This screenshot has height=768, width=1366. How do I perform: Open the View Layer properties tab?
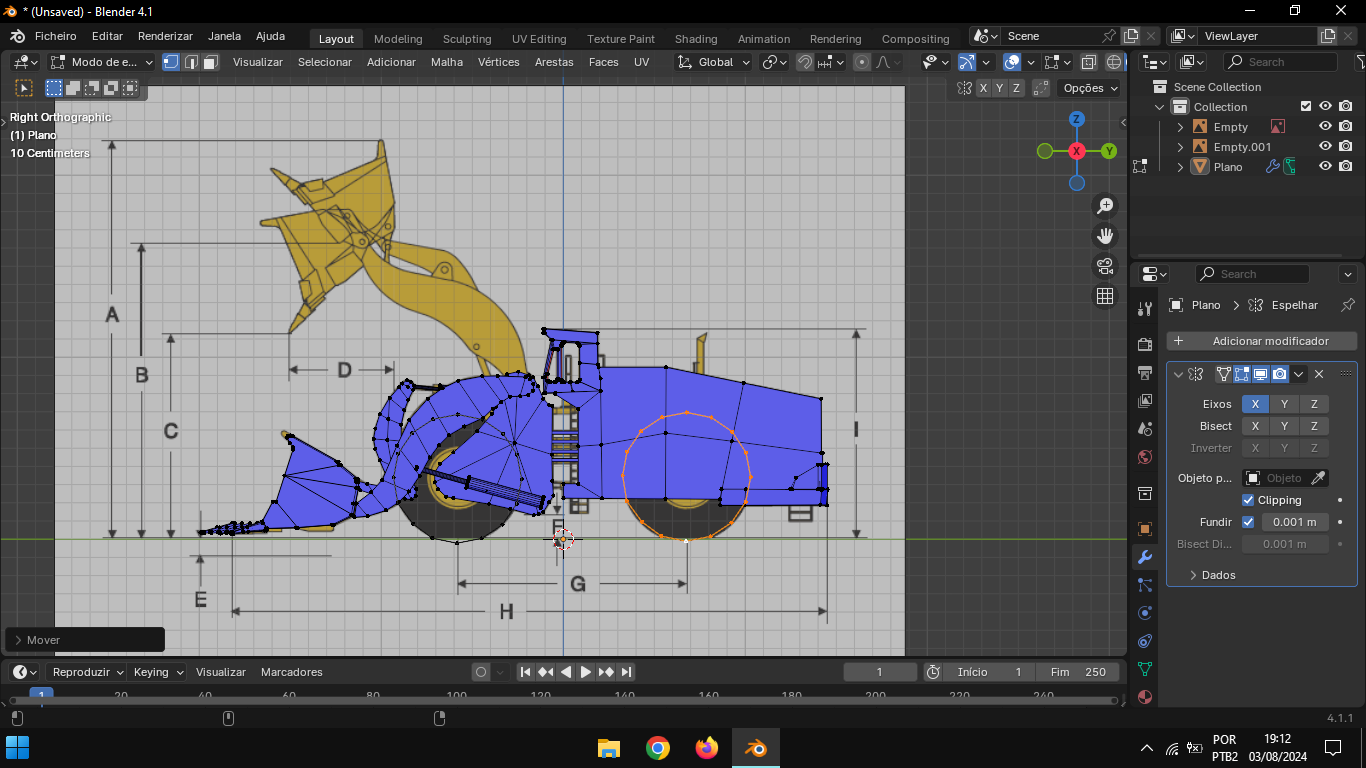point(1145,401)
